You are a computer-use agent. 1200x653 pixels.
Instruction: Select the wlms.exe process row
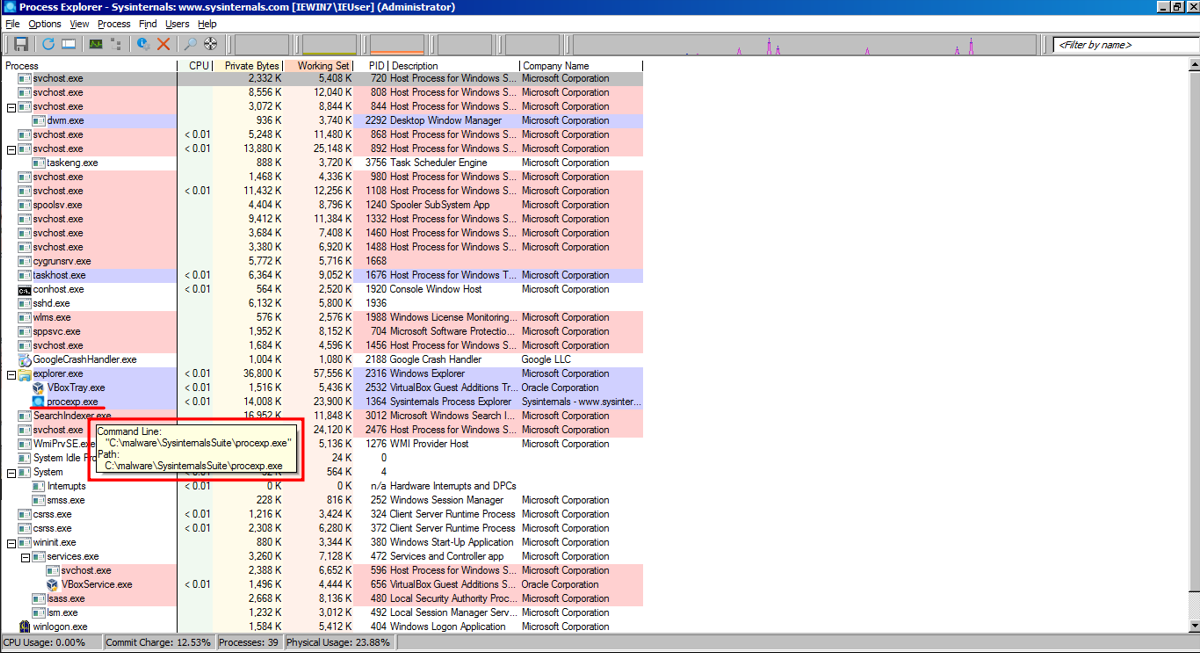(322, 317)
